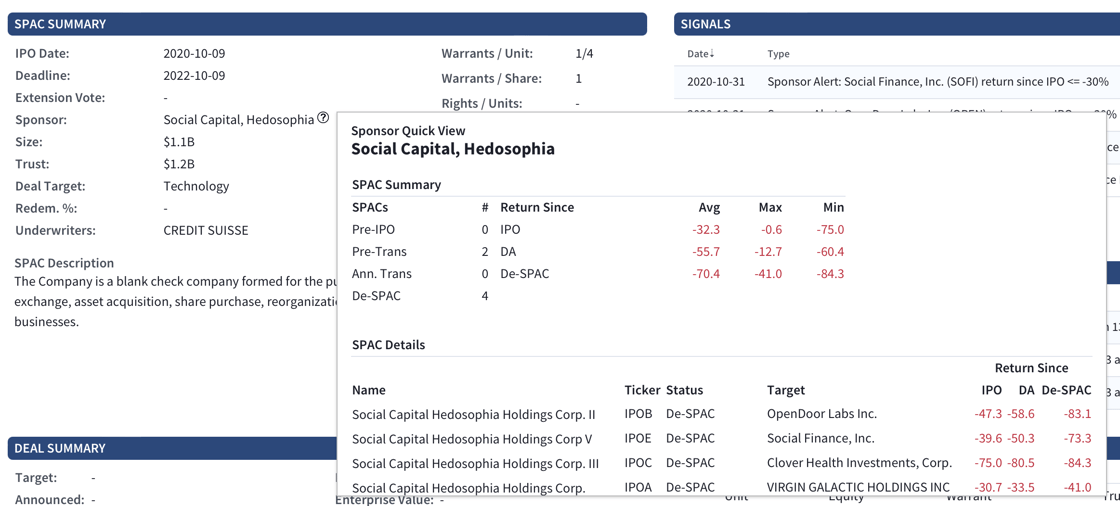
Task: Click the Social Capital, Hedosophia sponsor link
Action: (238, 120)
